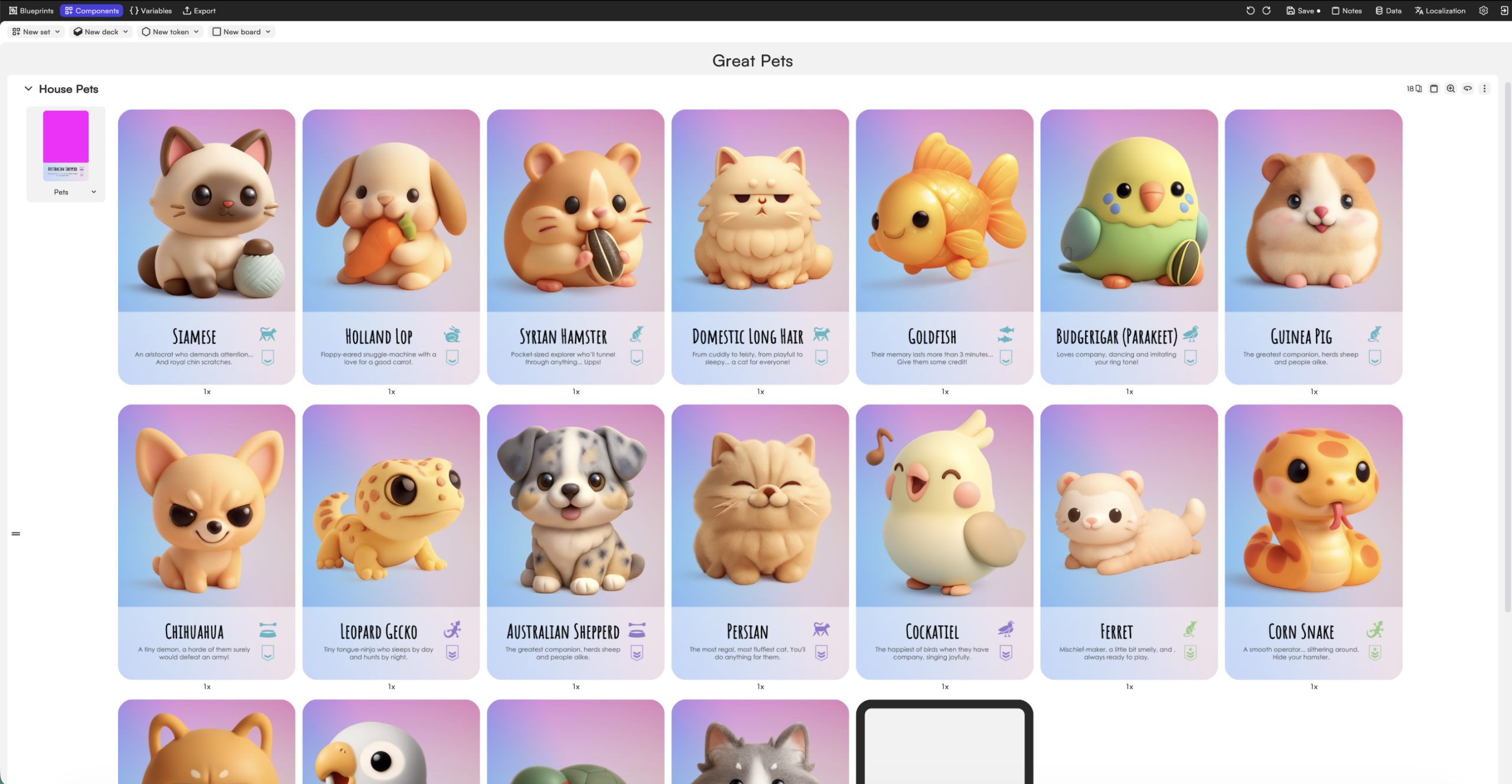This screenshot has width=1512, height=784.
Task: Click the dog bowl icon on Chihuahua card
Action: [x=268, y=630]
